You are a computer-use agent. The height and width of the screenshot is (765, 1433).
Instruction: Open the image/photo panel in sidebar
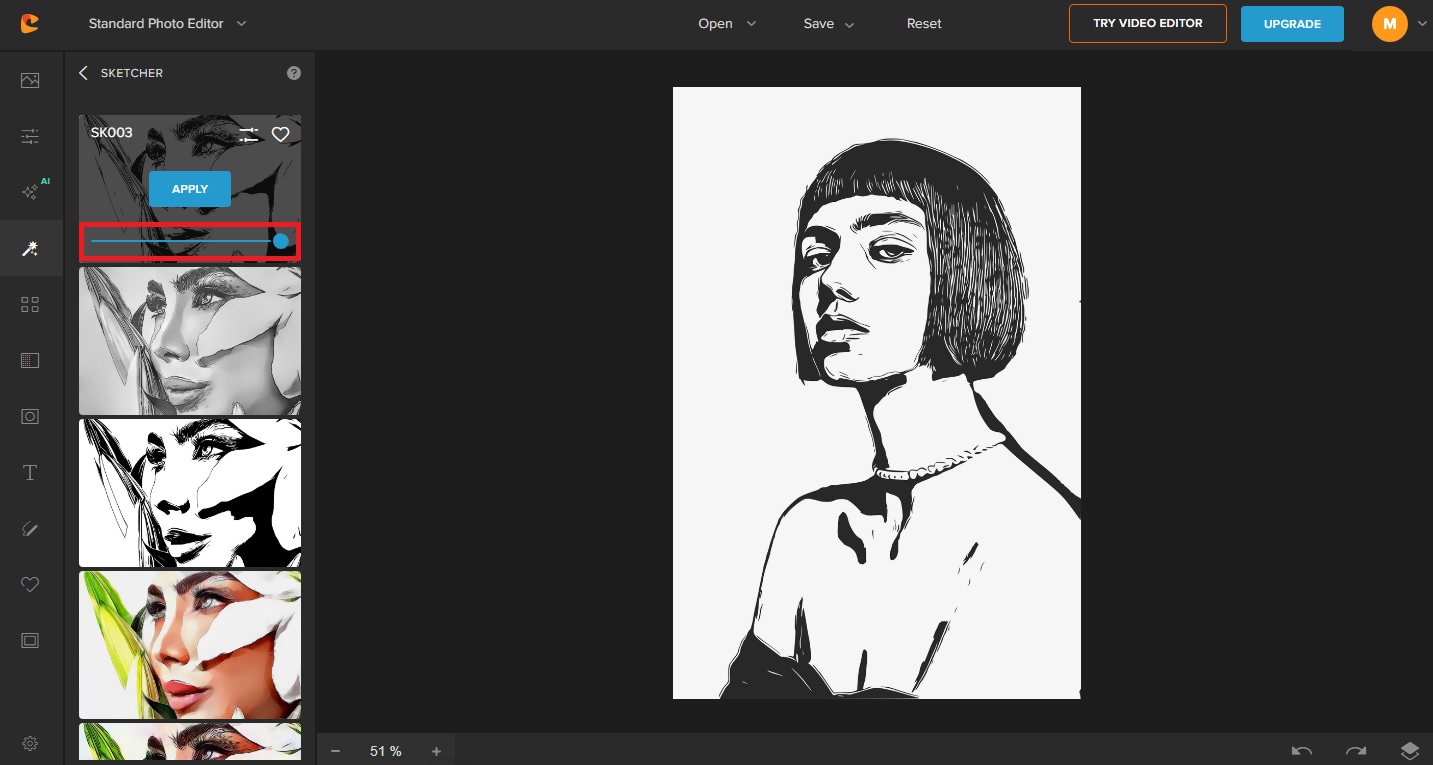(30, 80)
